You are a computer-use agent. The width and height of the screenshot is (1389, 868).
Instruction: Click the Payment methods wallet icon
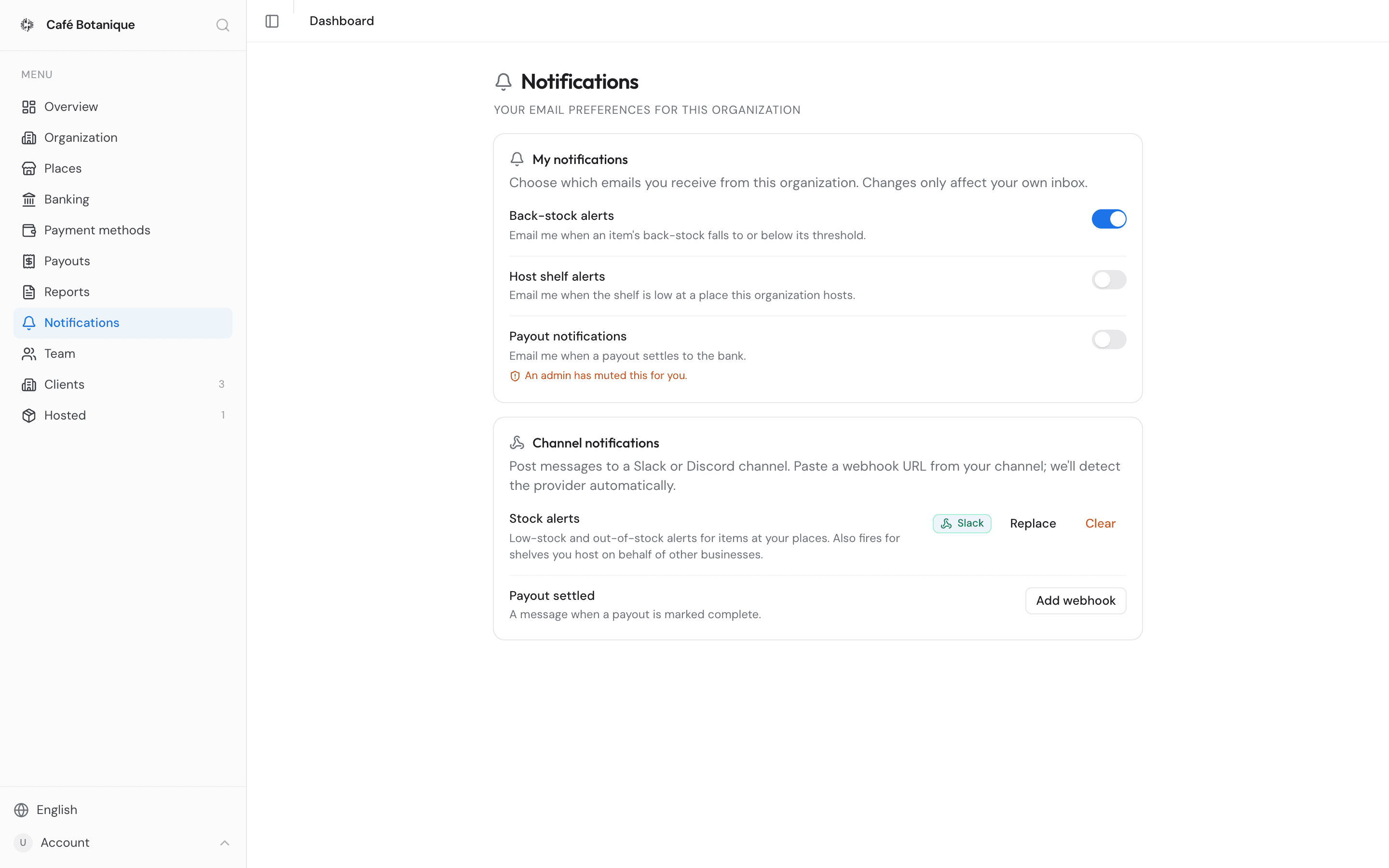[x=29, y=230]
